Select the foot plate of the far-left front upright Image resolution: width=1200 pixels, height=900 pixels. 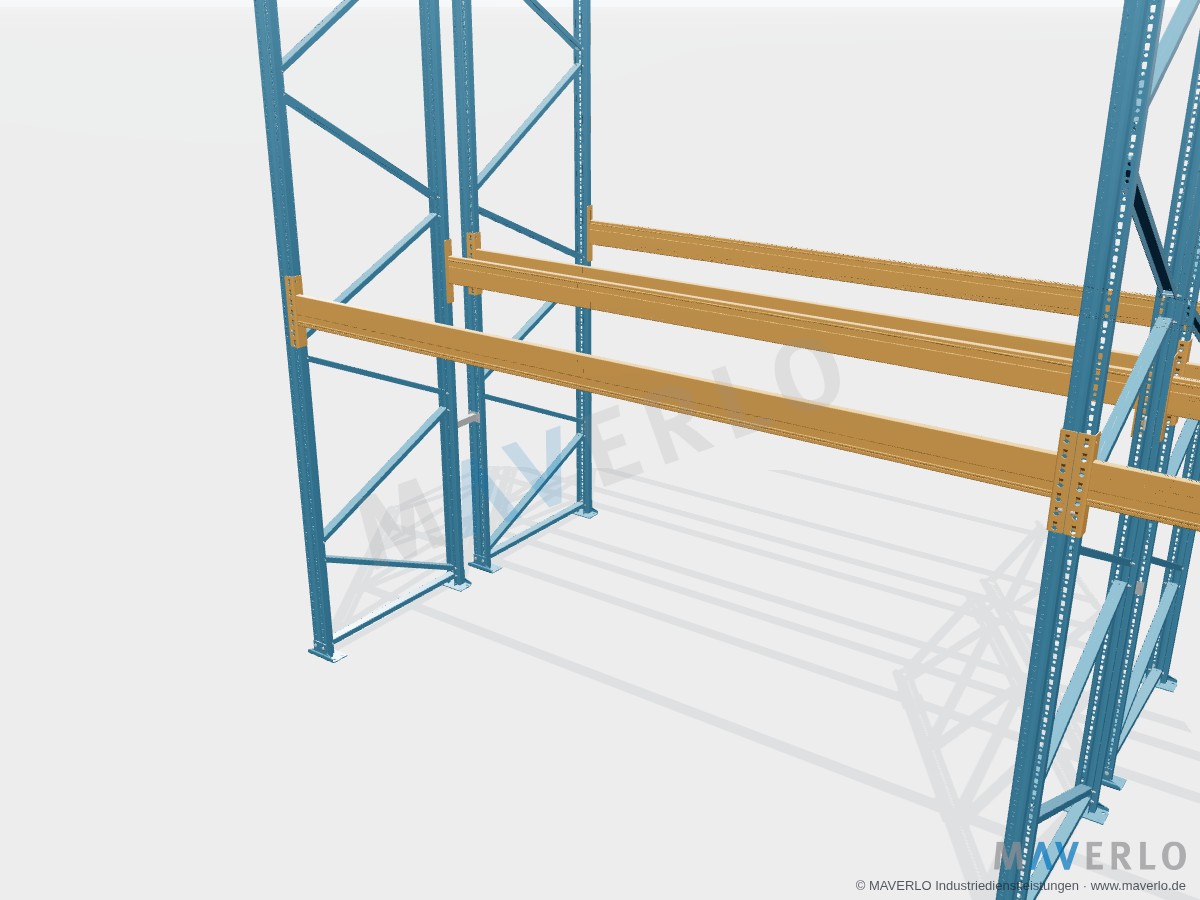coord(327,652)
